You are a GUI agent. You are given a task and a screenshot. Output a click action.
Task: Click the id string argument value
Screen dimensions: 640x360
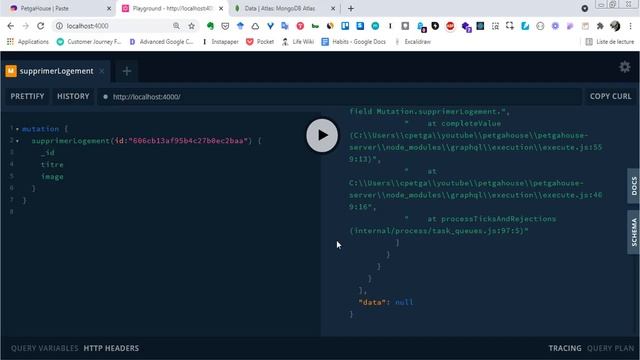[x=188, y=141]
